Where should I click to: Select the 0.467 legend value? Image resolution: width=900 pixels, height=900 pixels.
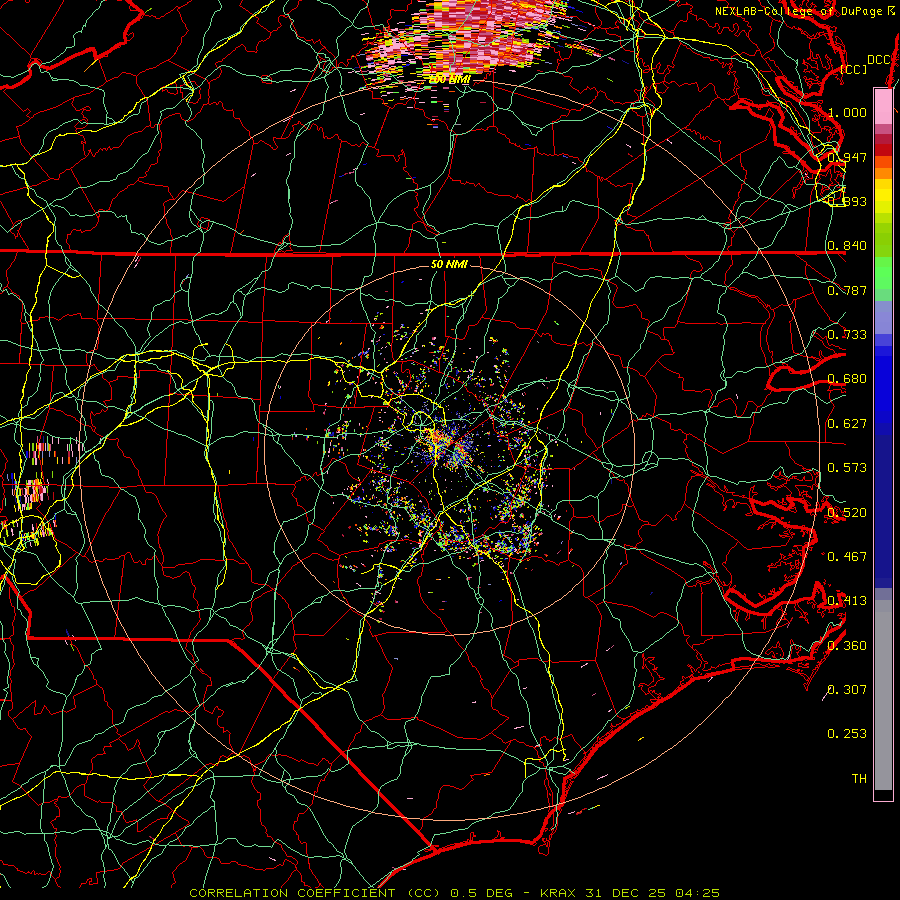point(847,556)
